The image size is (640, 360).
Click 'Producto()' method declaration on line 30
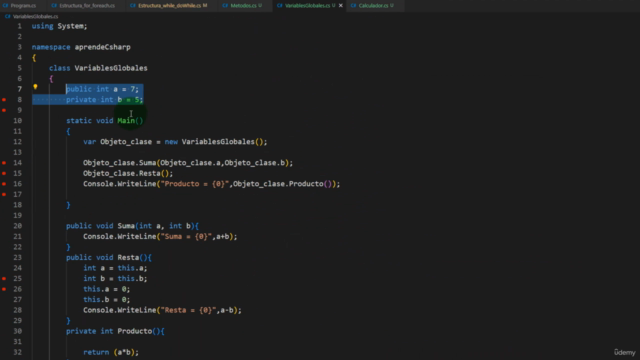(139, 331)
